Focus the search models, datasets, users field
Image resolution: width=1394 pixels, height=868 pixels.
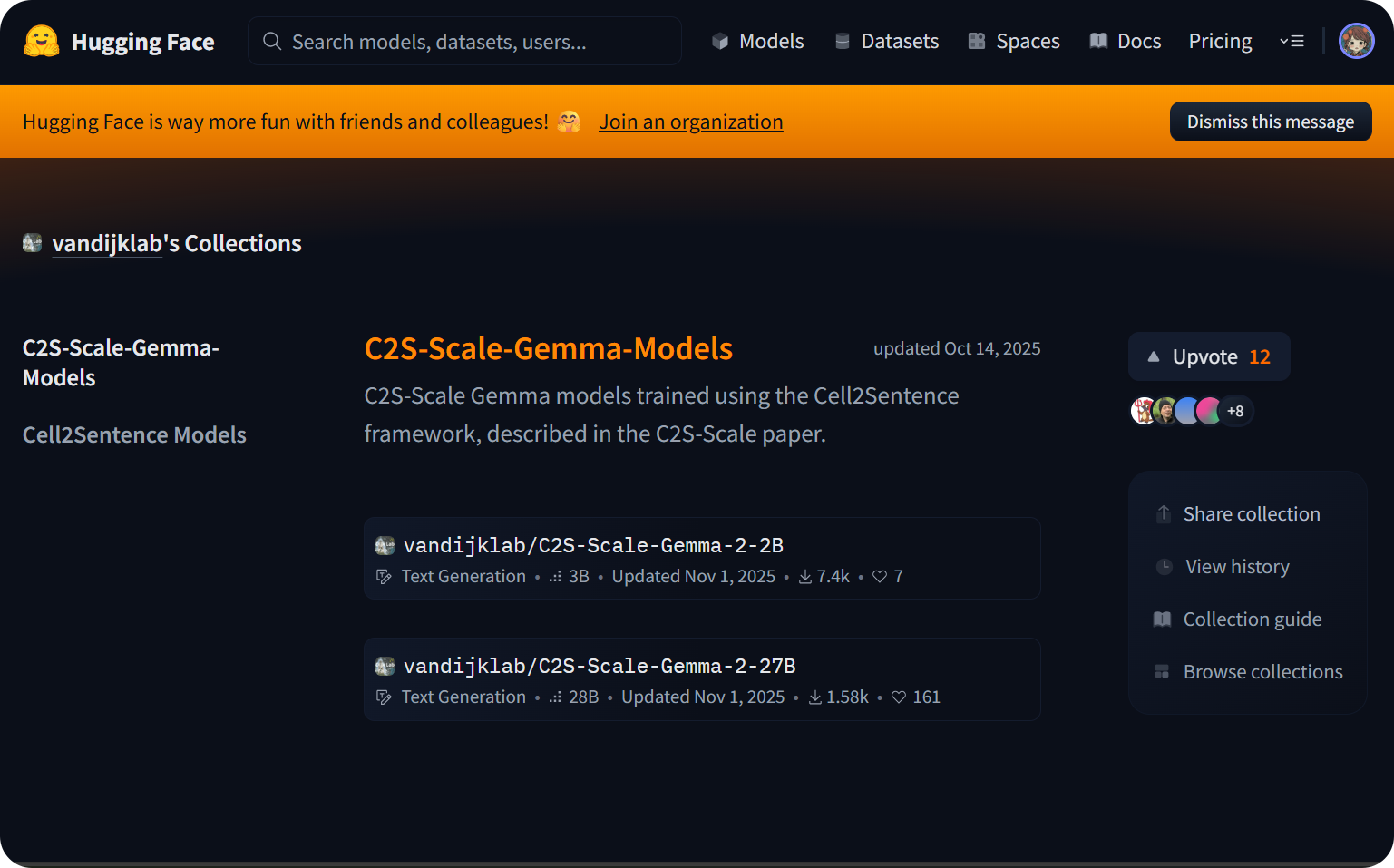pos(464,41)
